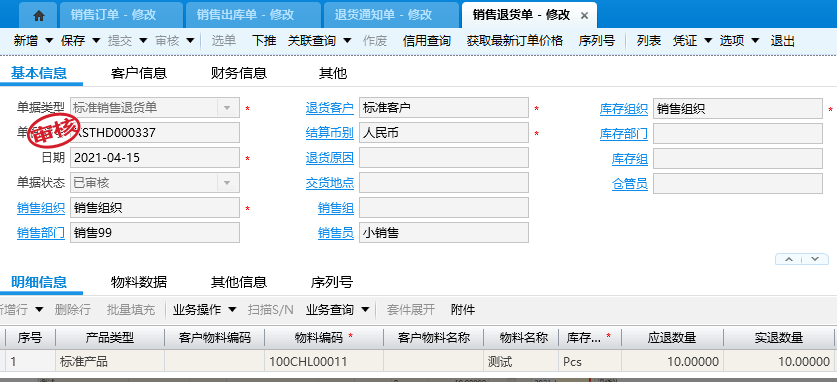Follow the 仓管员 link
Screen dimensions: 837x382
coord(629,184)
